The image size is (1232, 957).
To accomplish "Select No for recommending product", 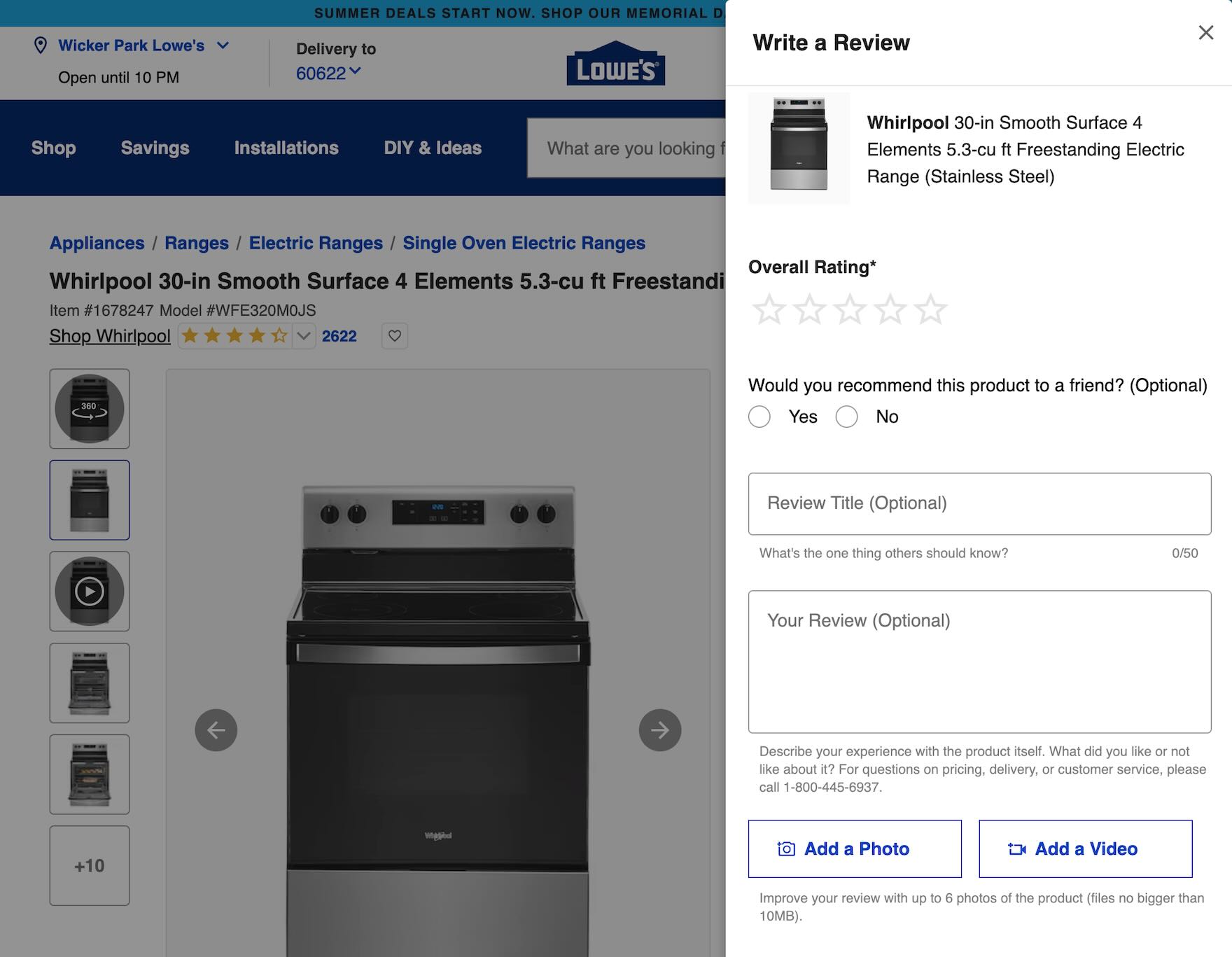I will pos(846,417).
